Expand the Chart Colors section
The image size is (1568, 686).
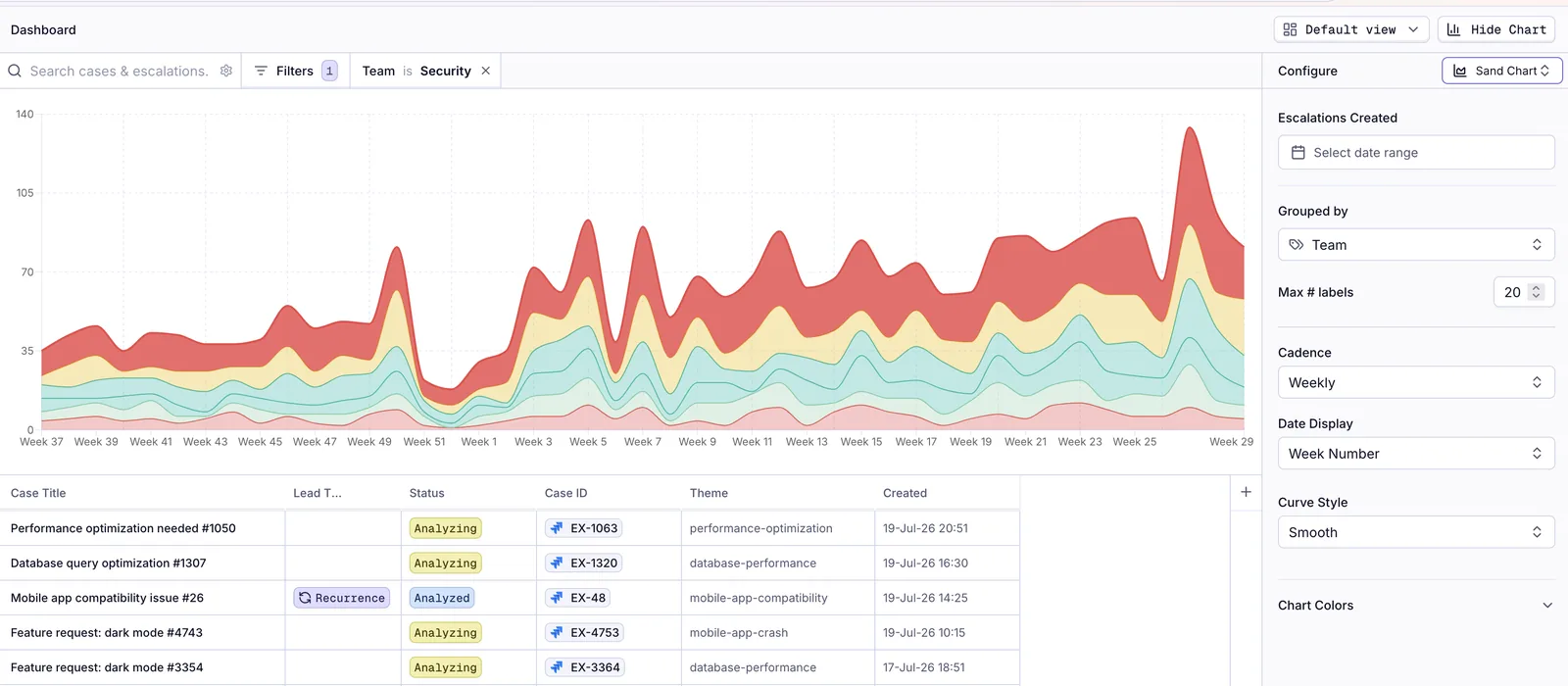tap(1416, 605)
